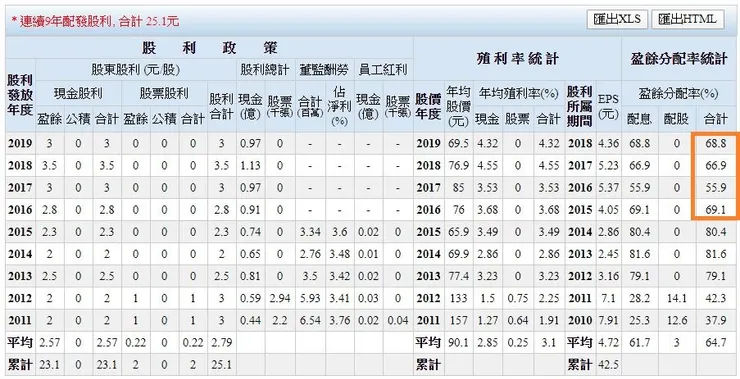Select EPS value 4.36 for period 2018
This screenshot has height=379, width=740.
(608, 143)
